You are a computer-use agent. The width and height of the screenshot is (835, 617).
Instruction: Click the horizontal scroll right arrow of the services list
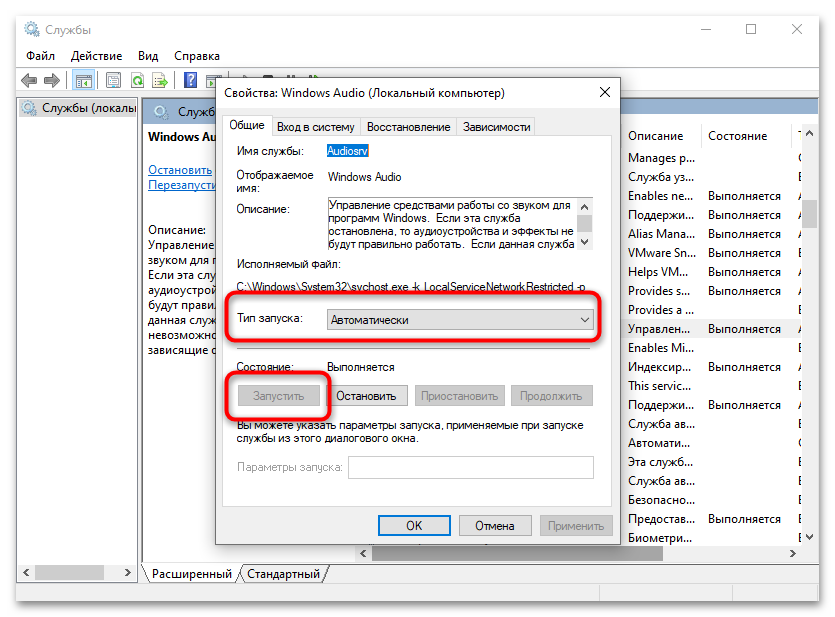pyautogui.click(x=793, y=554)
